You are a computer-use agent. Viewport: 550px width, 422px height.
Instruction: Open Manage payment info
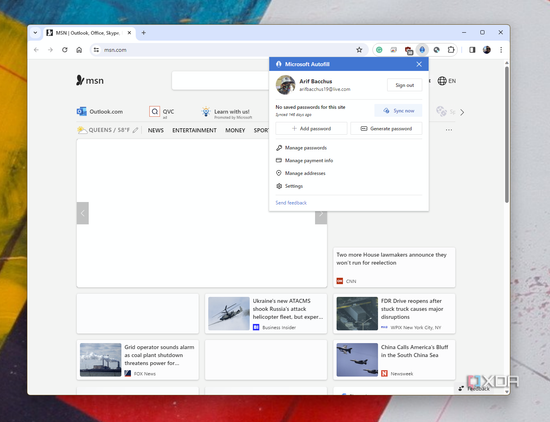coord(304,161)
